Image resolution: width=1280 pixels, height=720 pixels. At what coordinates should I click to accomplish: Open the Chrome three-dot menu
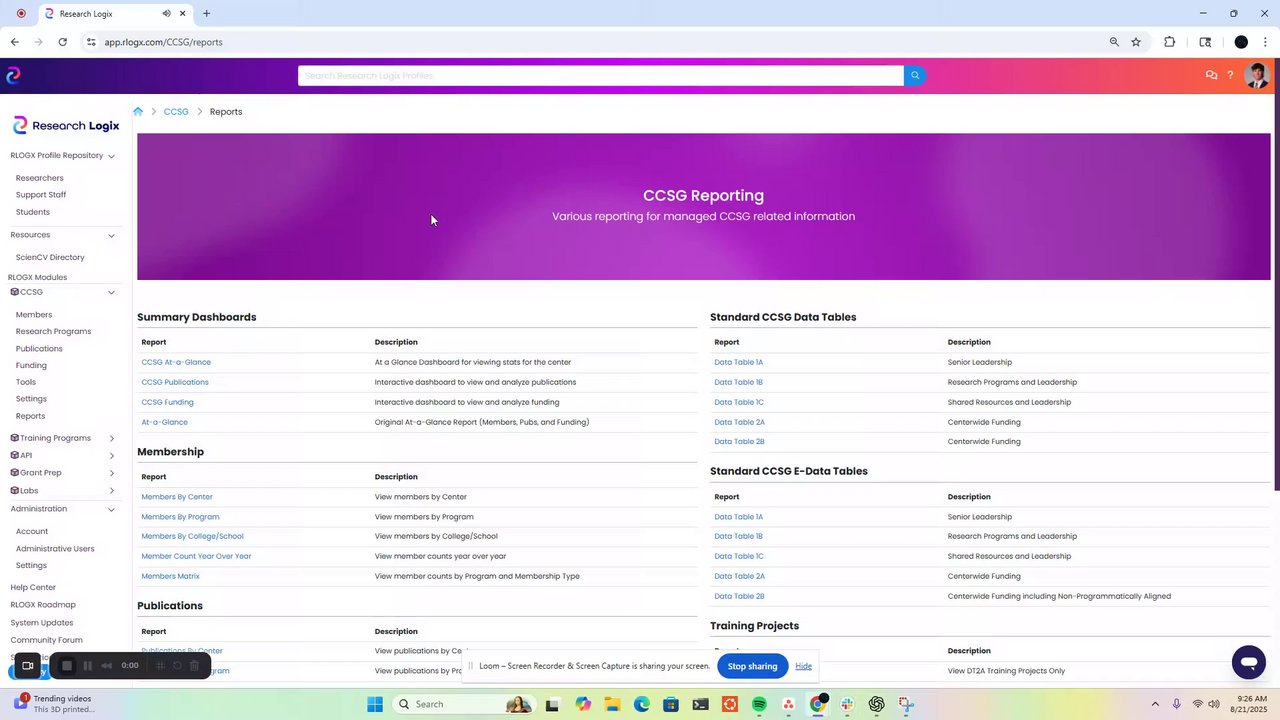[1265, 42]
